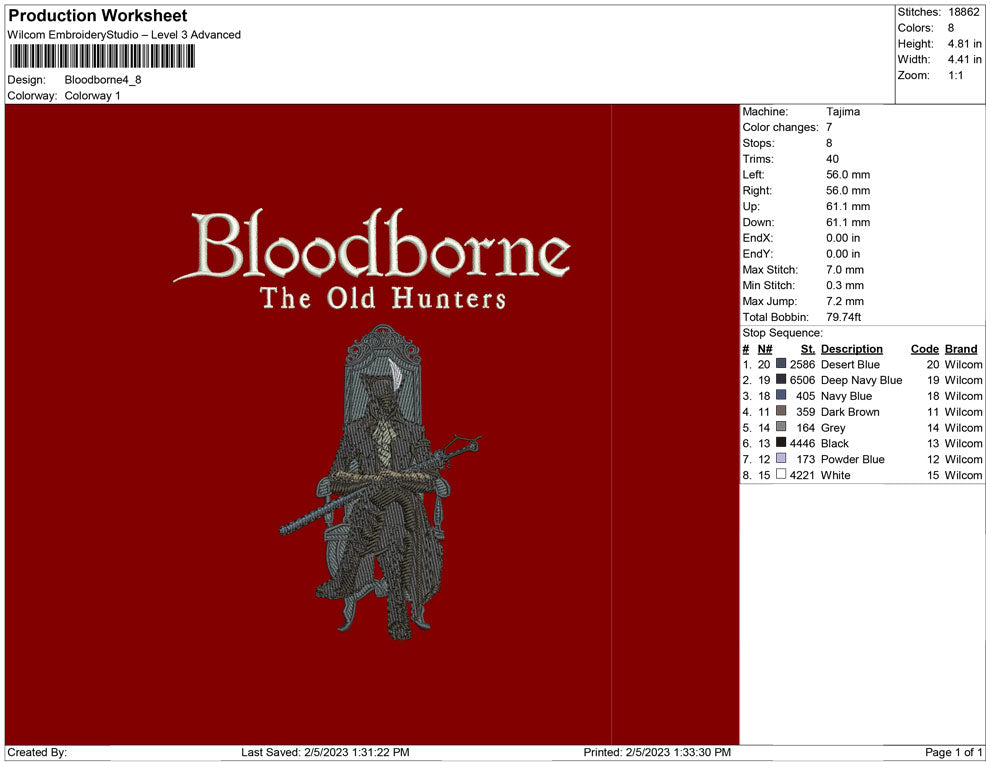Click the 'Description' column header

852,349
